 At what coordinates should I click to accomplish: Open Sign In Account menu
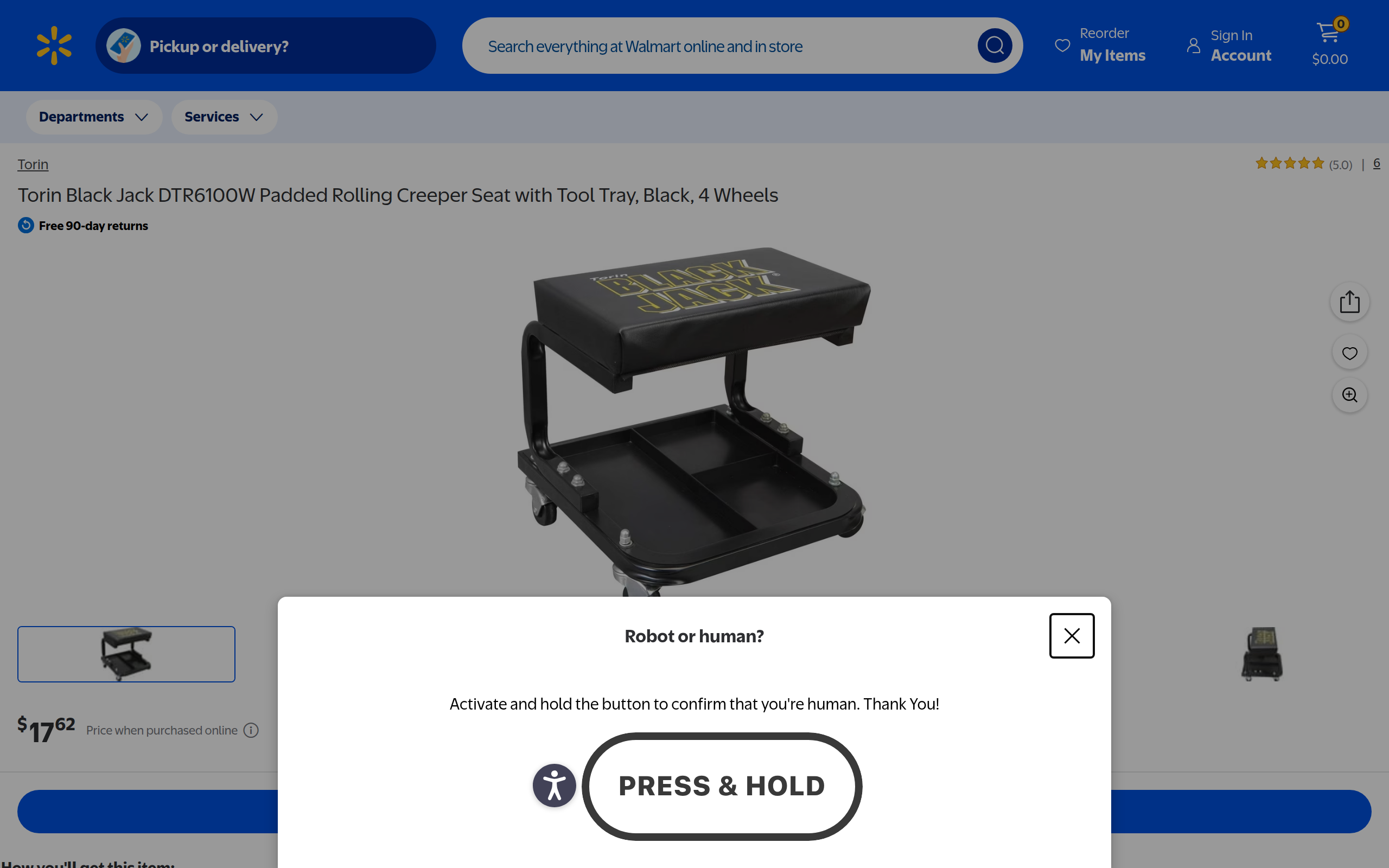(1229, 45)
